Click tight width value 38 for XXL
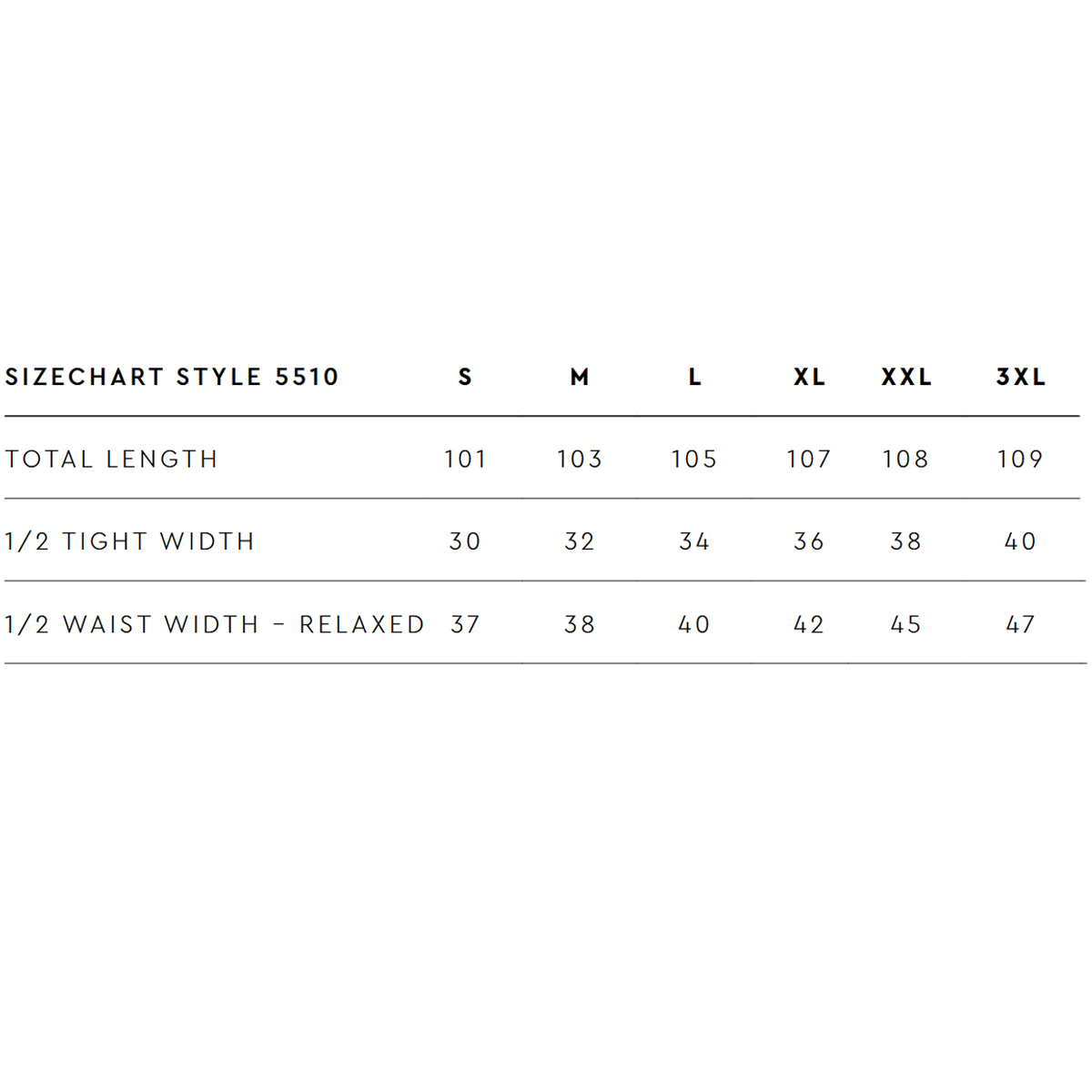The height and width of the screenshot is (1092, 1092). tap(906, 541)
